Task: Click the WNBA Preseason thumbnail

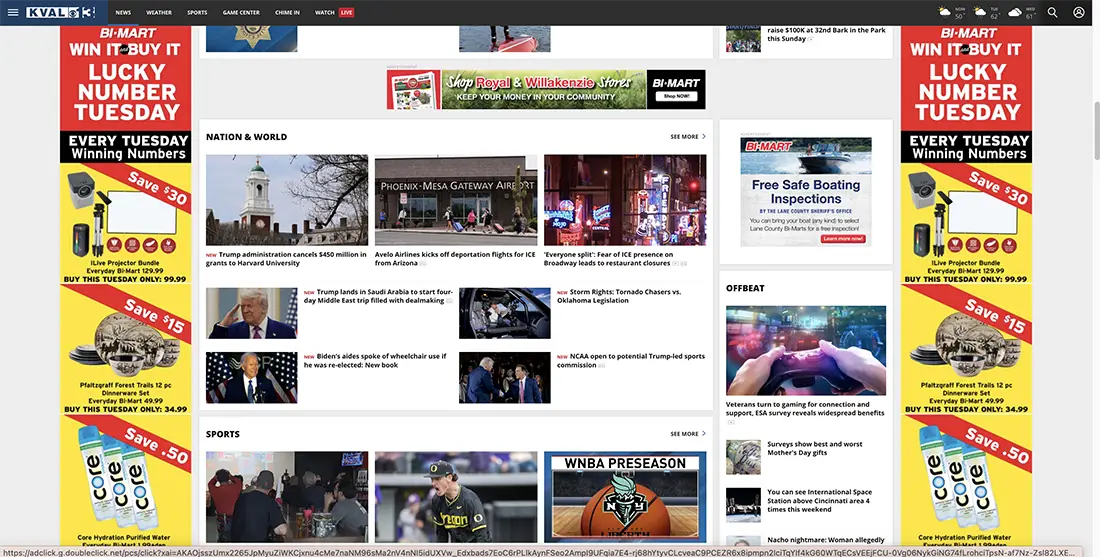Action: click(x=625, y=497)
